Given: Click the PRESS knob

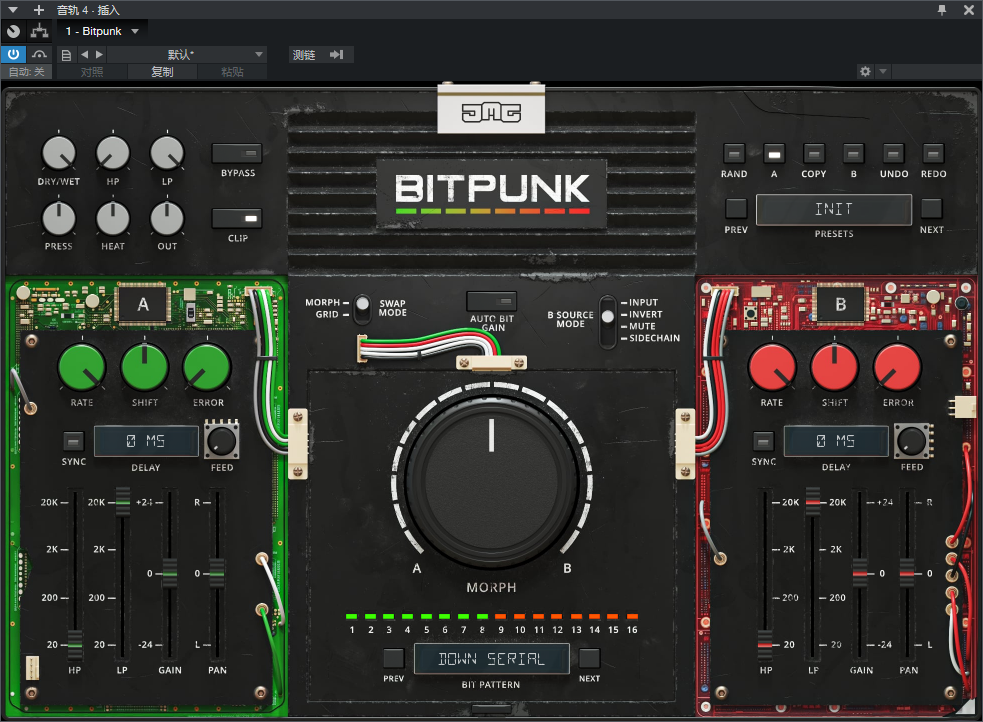Looking at the screenshot, I should click(x=58, y=219).
